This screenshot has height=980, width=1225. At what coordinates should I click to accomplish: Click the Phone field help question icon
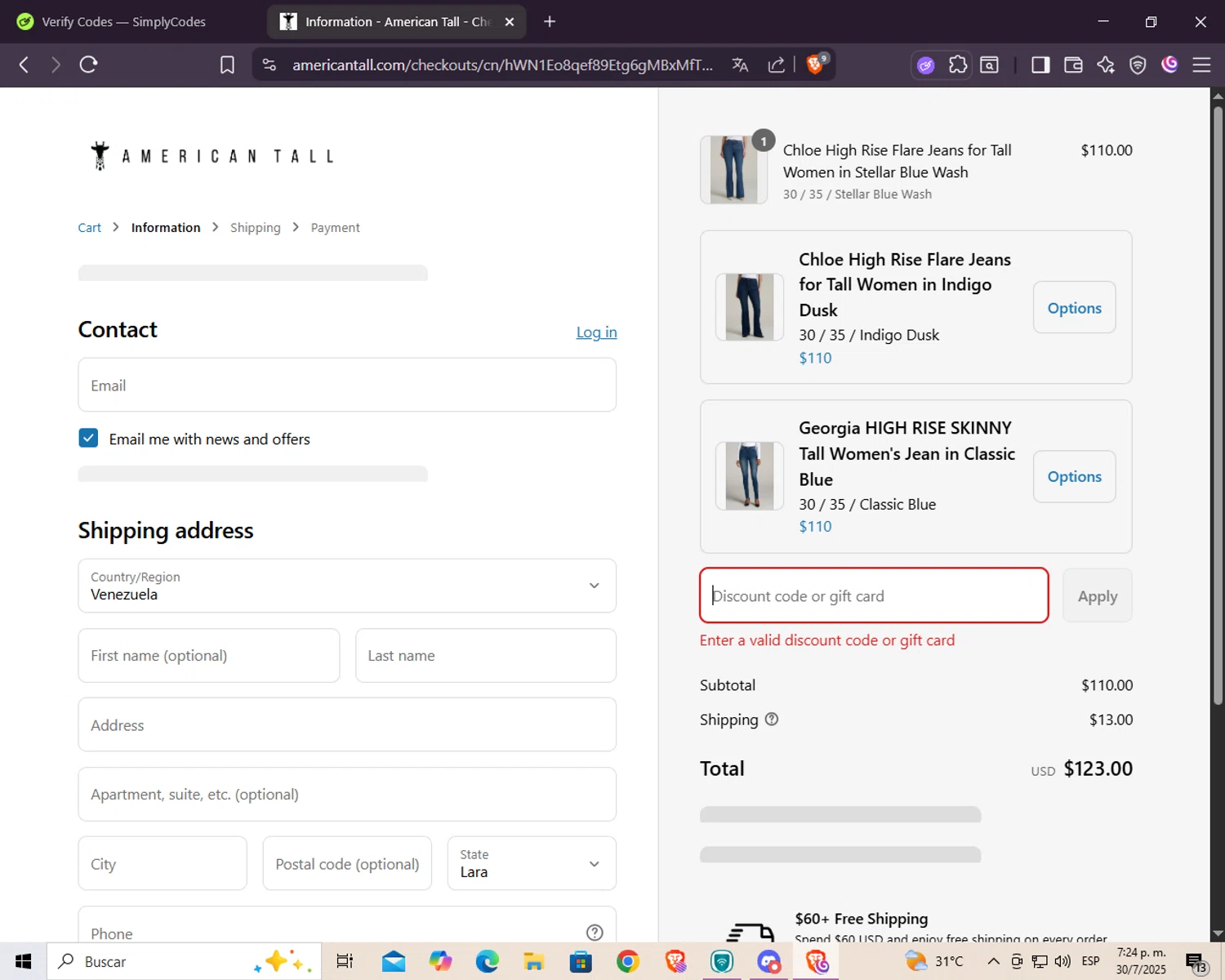coord(595,933)
